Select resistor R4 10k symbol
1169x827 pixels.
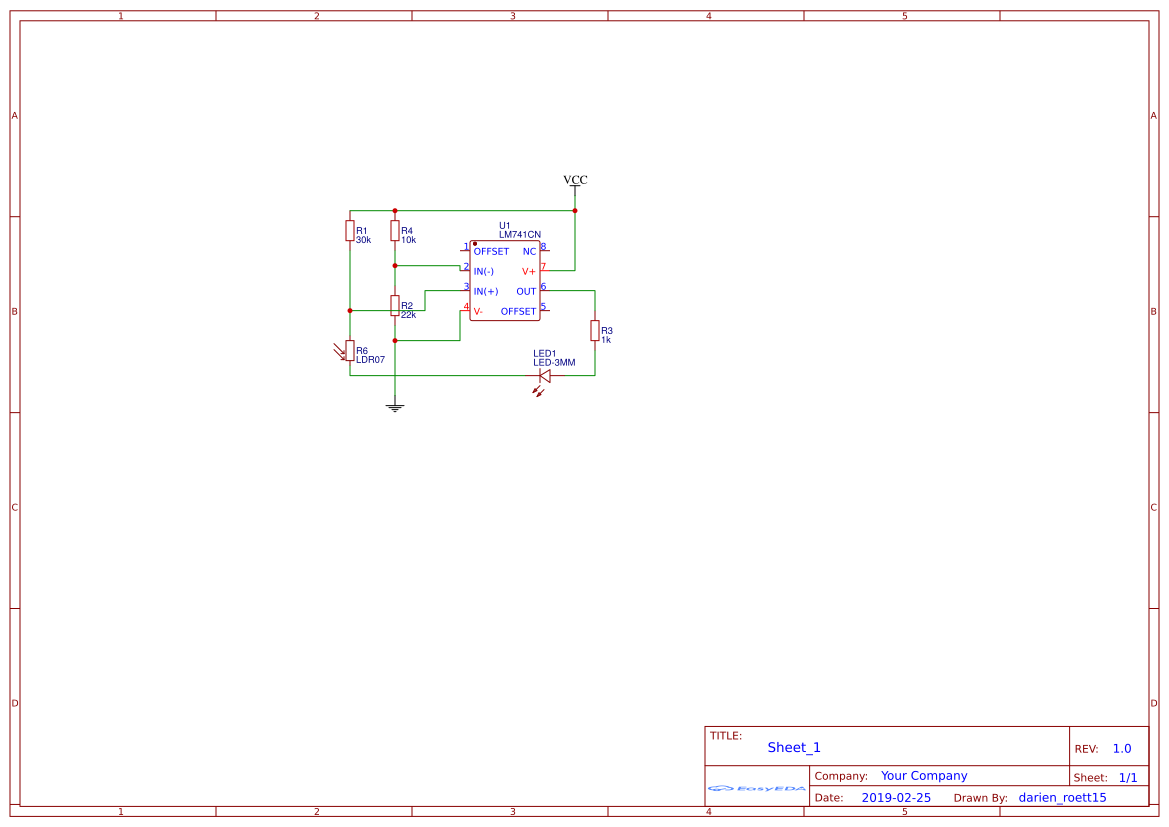395,232
